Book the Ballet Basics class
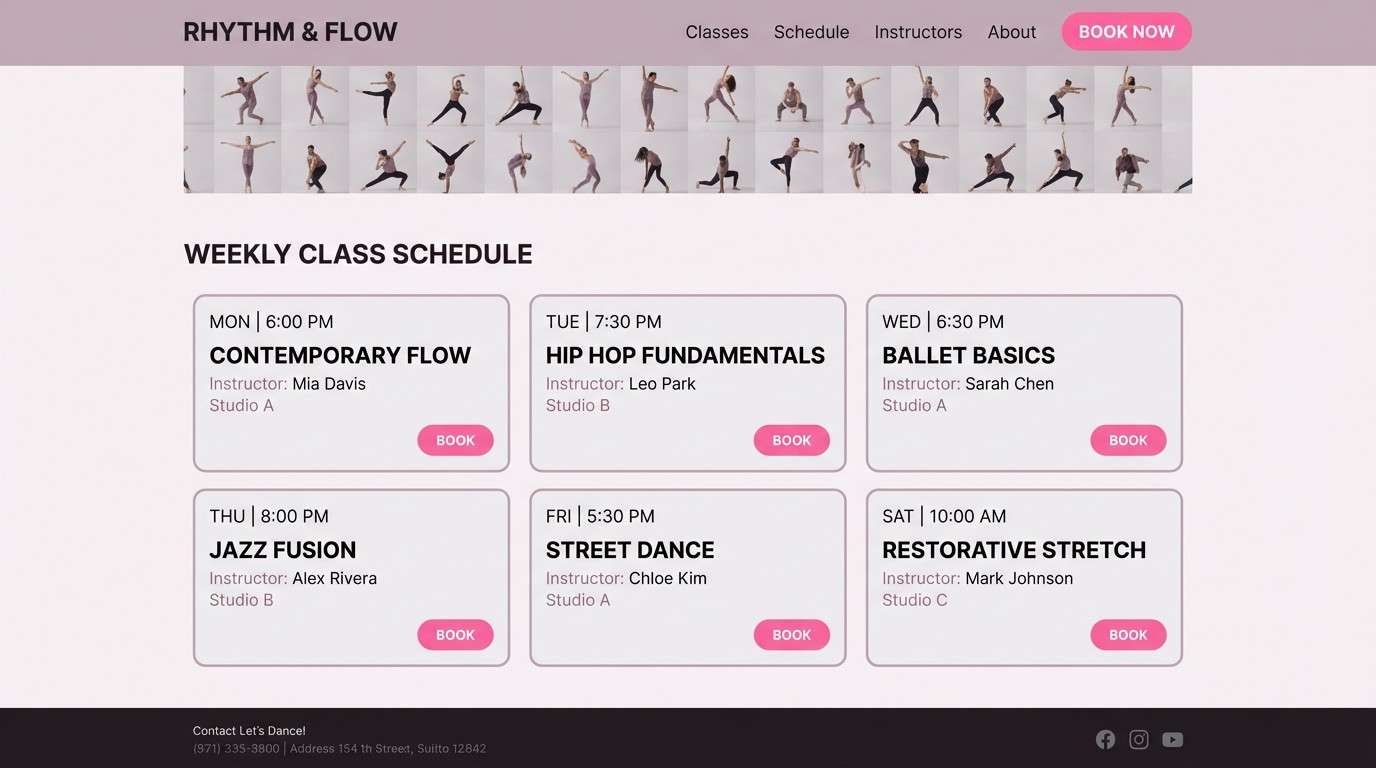This screenshot has height=768, width=1376. [1128, 440]
